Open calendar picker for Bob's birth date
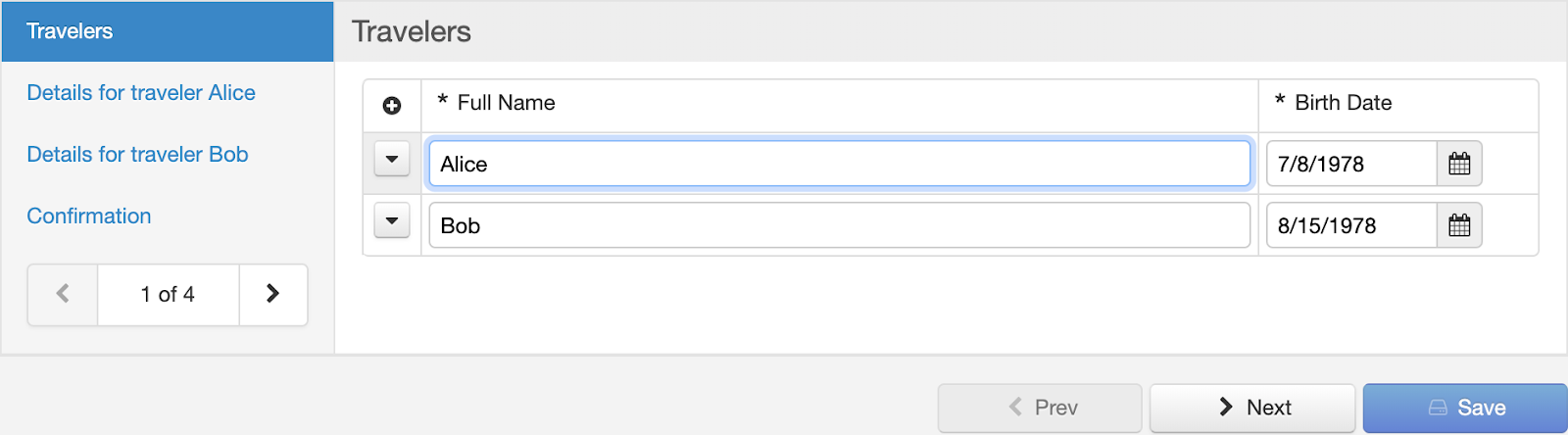Image resolution: width=1568 pixels, height=435 pixels. point(1459,225)
